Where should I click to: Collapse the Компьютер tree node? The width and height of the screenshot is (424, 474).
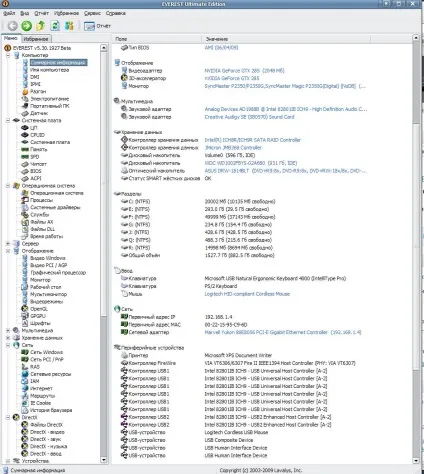click(8, 55)
